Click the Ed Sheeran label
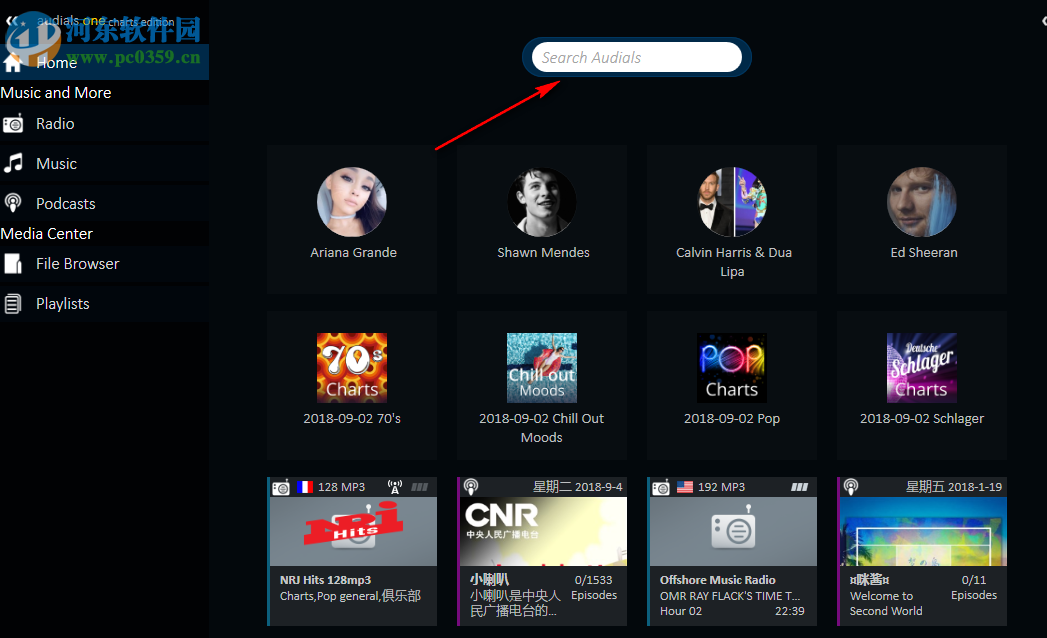 coord(922,252)
